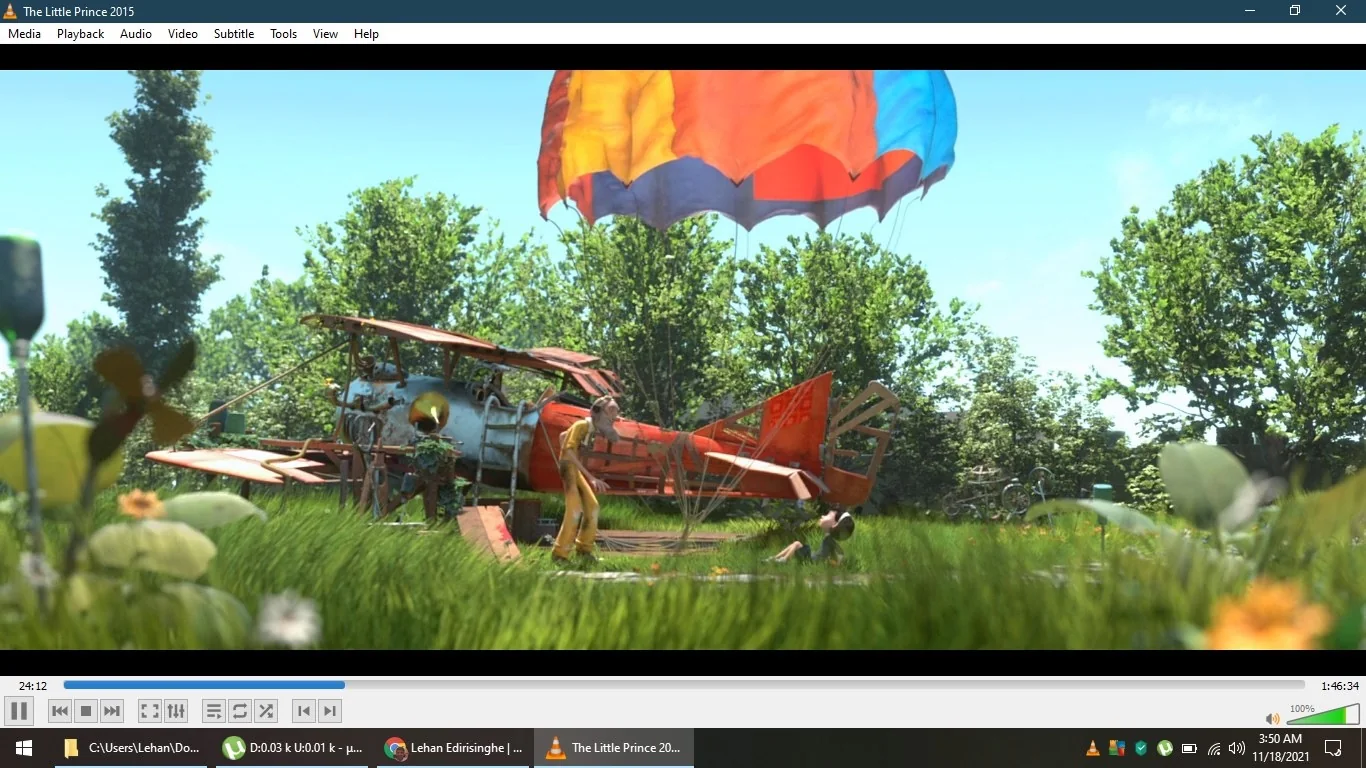Toggle the playlist view
Screen dimensions: 1366x768
click(x=213, y=711)
